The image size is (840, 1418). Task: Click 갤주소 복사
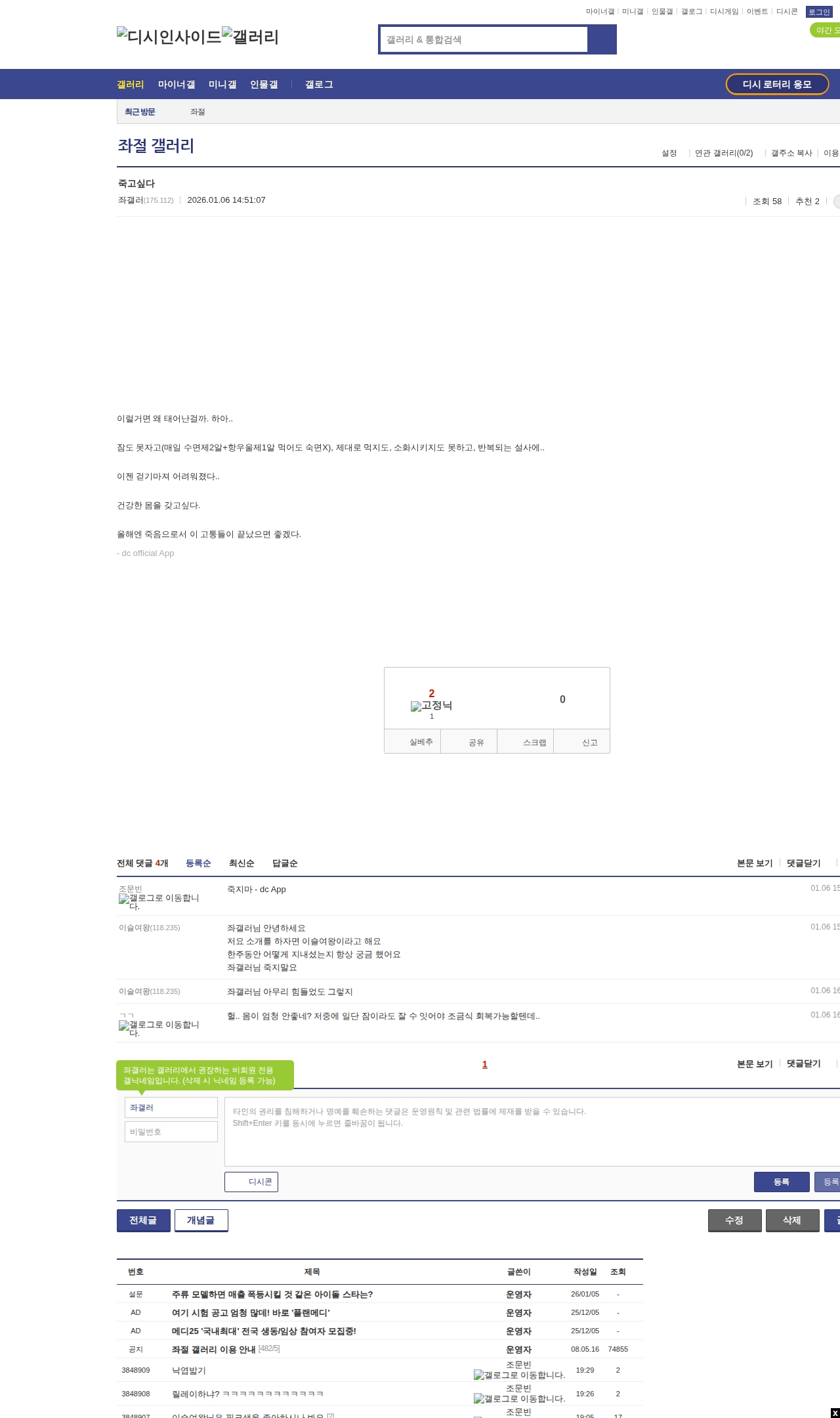pos(791,153)
